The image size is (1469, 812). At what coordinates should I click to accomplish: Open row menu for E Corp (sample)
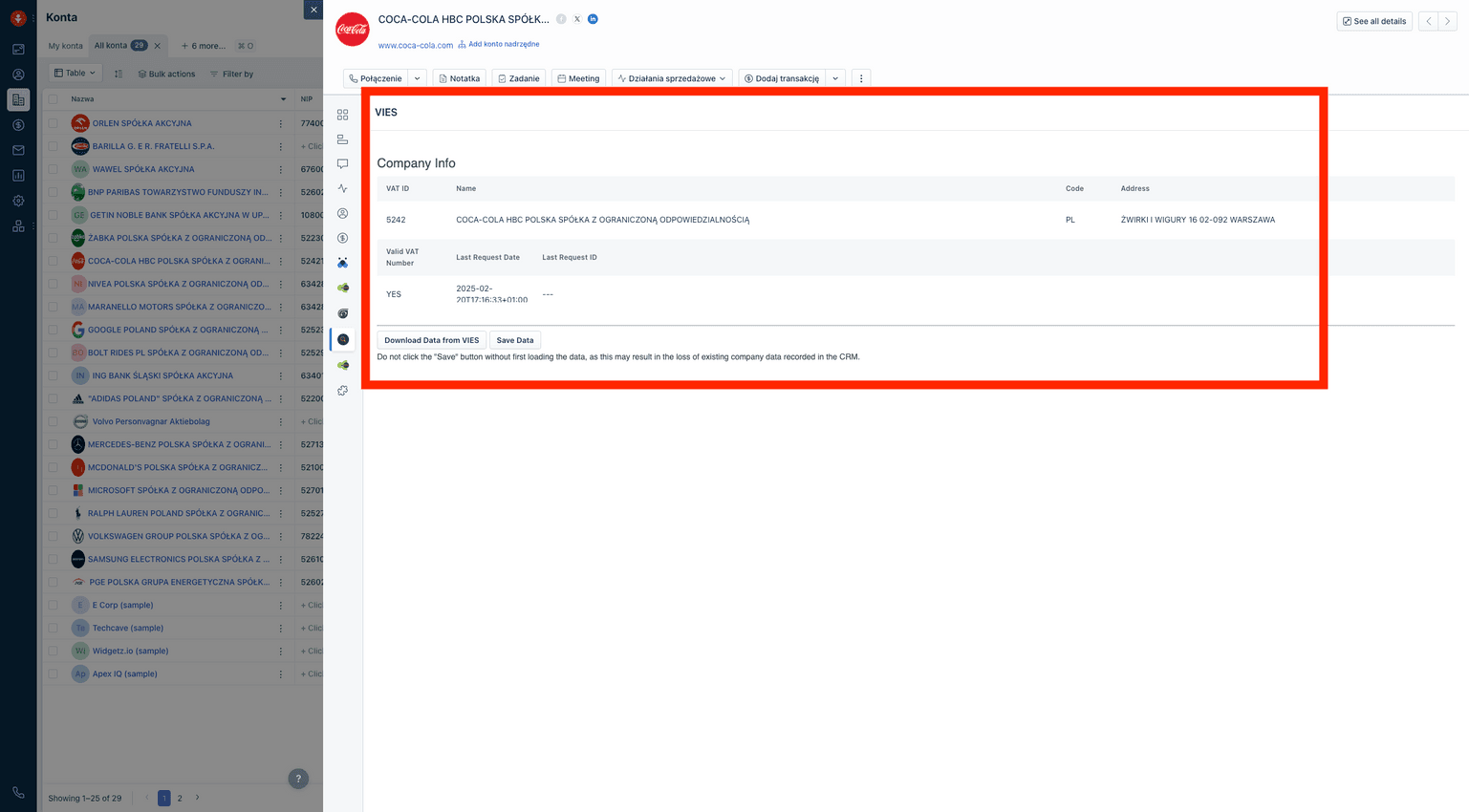[281, 605]
